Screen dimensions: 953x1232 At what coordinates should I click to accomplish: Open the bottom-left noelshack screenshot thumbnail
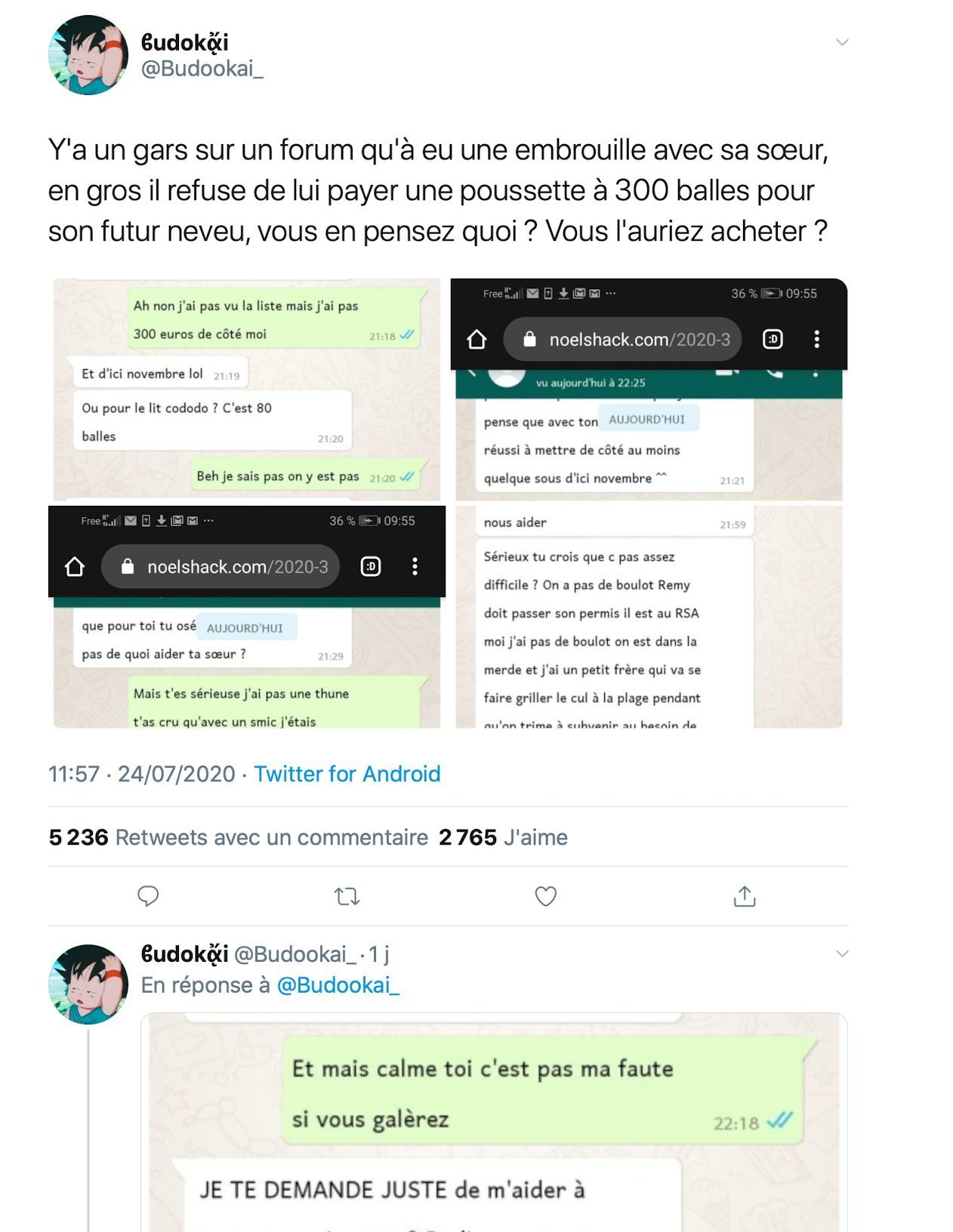pos(247,617)
